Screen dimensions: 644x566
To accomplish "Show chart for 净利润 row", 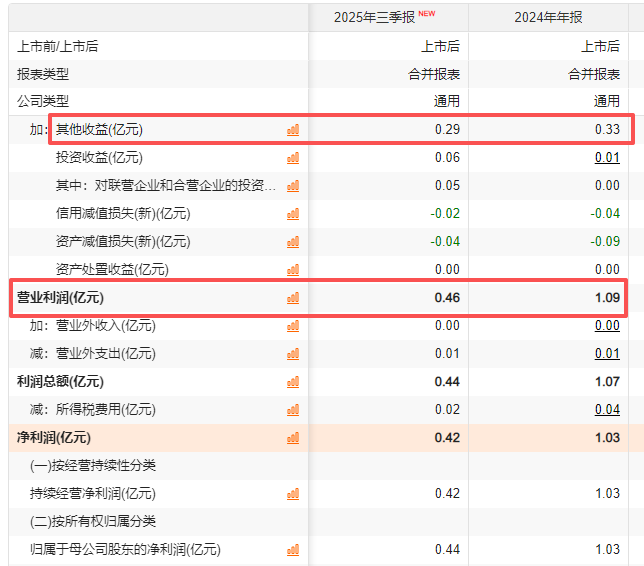I will pos(293,438).
